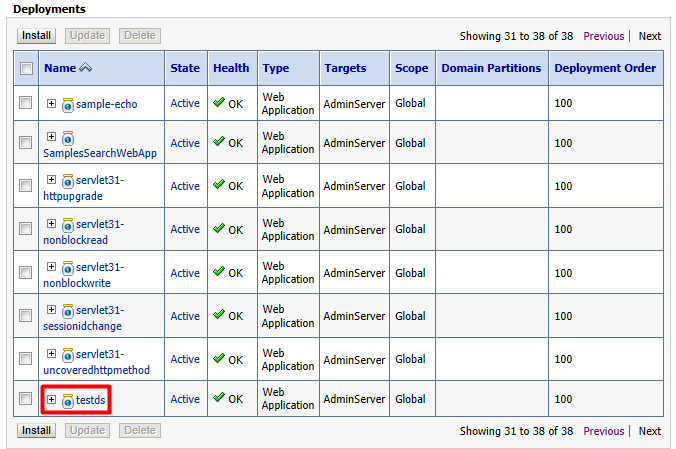The width and height of the screenshot is (676, 449).
Task: Open the SamplesSearchWebApp deployment link
Action: (x=100, y=153)
